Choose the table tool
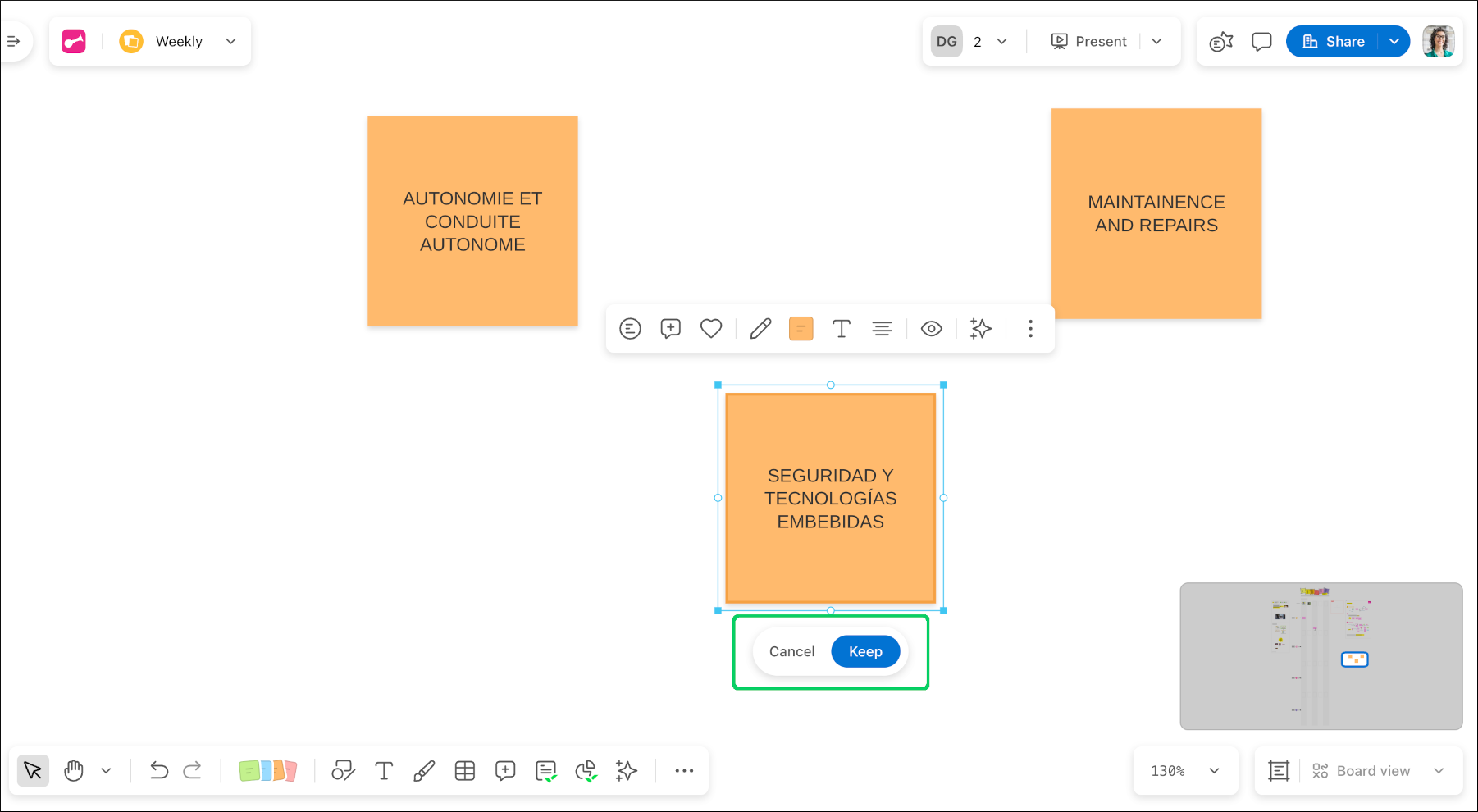Screen dimensions: 1478x812 [x=465, y=771]
